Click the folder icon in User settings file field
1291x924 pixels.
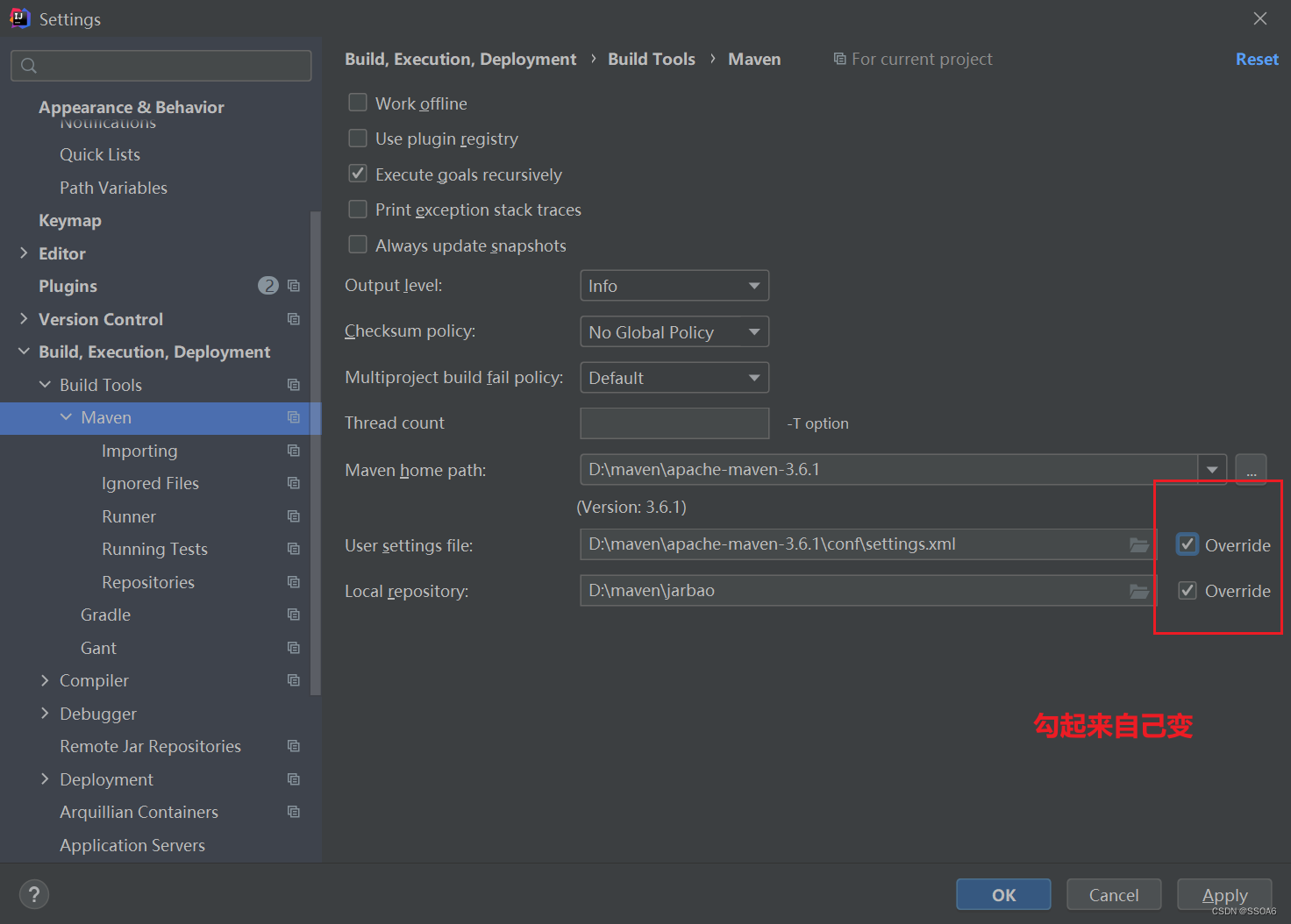1138,544
